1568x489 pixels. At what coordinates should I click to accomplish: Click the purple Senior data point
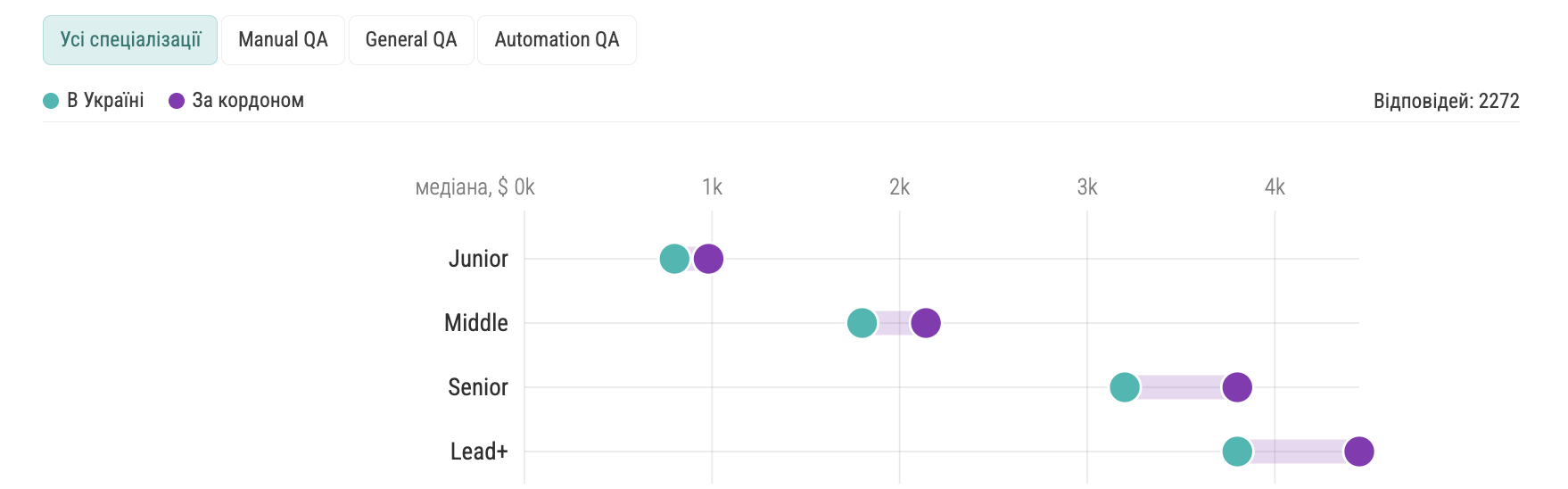pos(1237,387)
